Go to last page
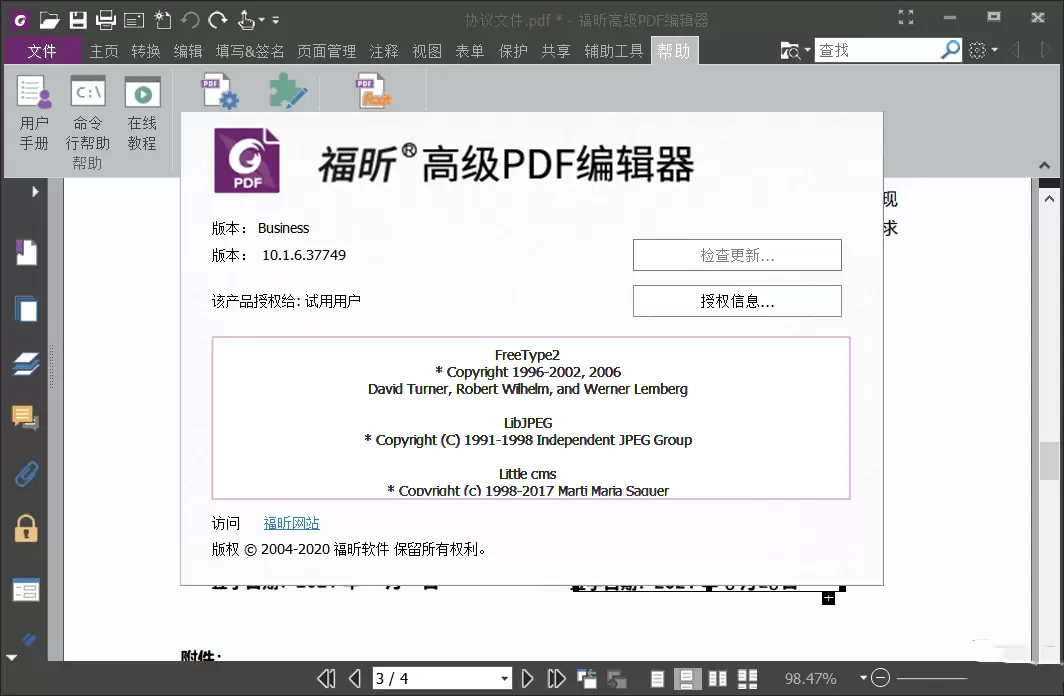Screen dimensions: 1064x696 (x=556, y=678)
